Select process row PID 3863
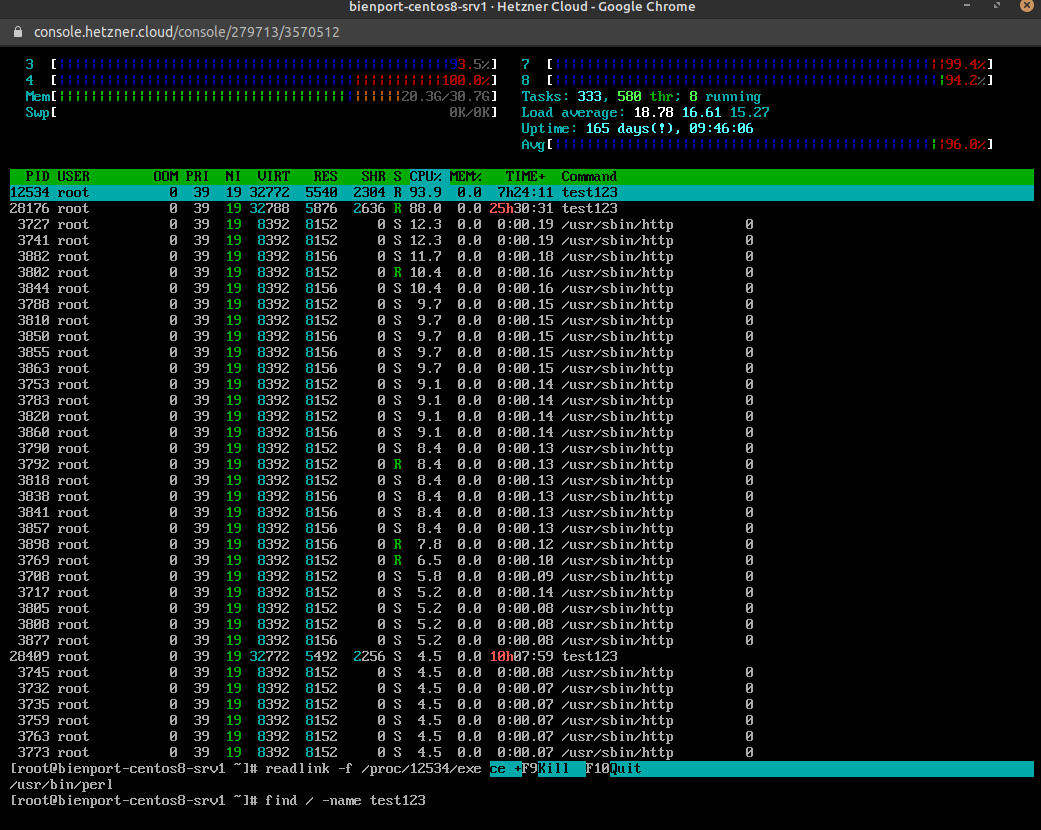The height and width of the screenshot is (830, 1041). (x=521, y=369)
